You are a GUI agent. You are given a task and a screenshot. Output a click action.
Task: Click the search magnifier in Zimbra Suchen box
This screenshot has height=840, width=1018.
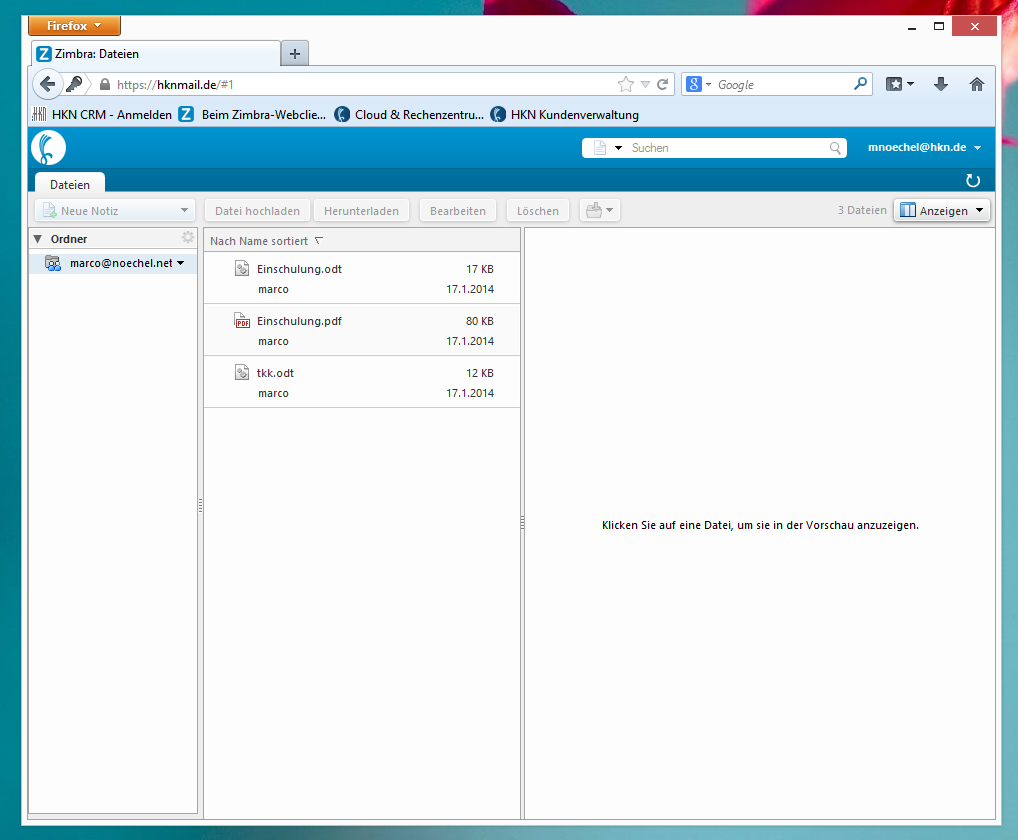tap(836, 148)
